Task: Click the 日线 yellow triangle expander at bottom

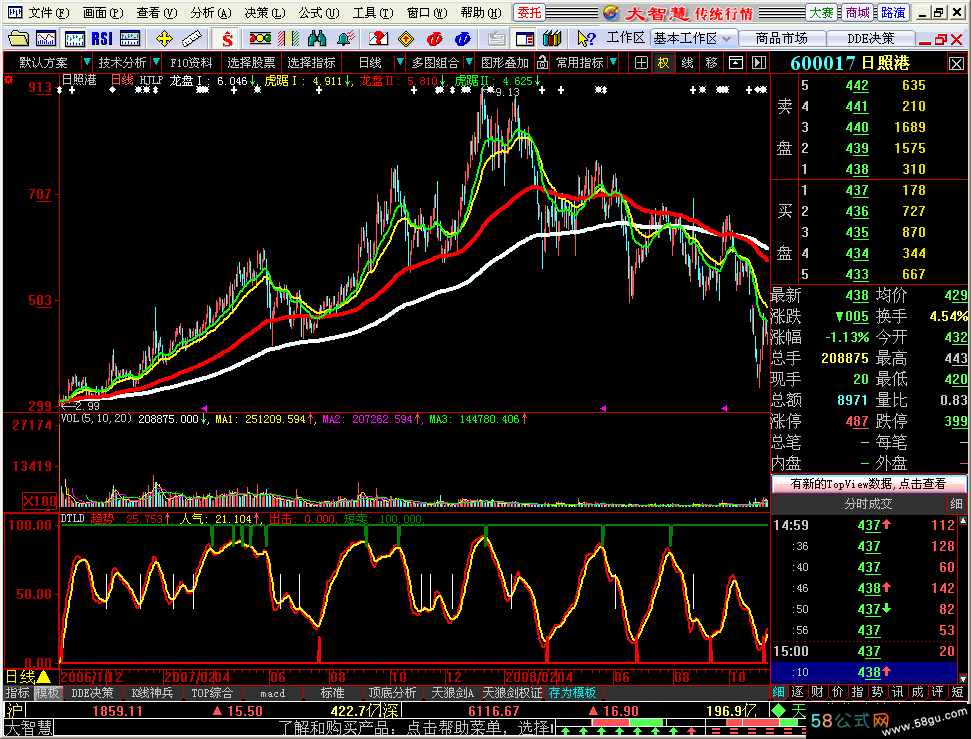Action: pyautogui.click(x=43, y=676)
